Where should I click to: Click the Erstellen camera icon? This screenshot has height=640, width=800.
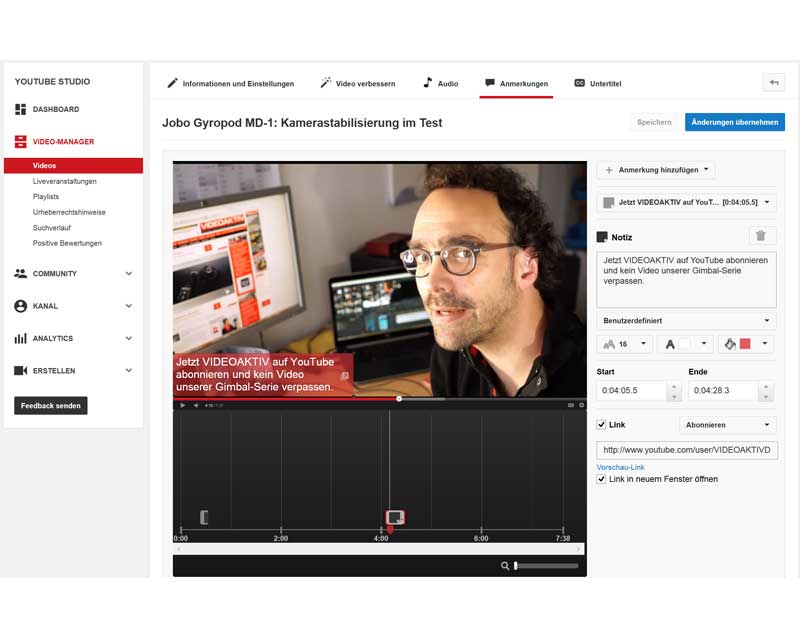click(x=20, y=371)
